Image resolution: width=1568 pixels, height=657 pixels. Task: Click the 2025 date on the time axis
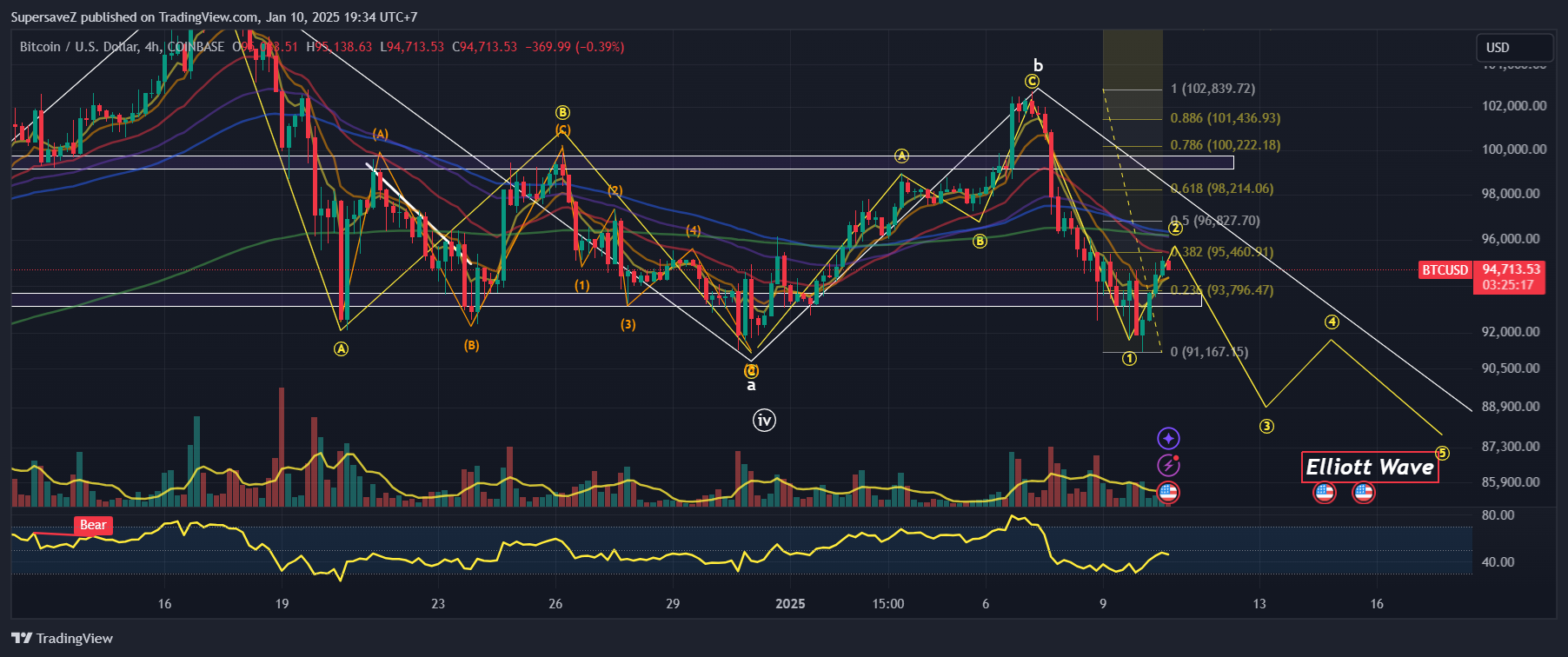[x=790, y=603]
